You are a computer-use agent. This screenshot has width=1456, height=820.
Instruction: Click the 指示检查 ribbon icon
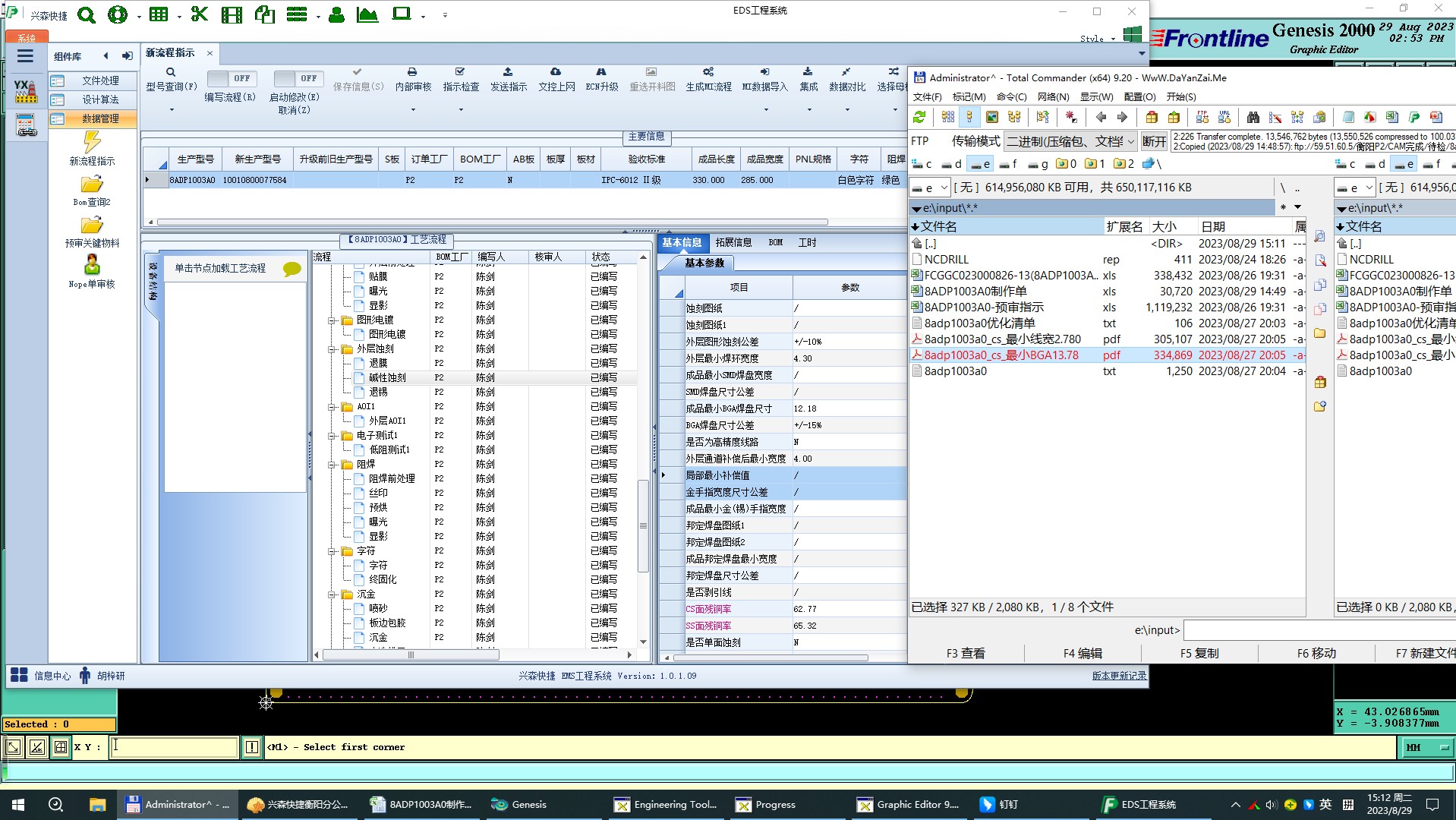click(460, 71)
